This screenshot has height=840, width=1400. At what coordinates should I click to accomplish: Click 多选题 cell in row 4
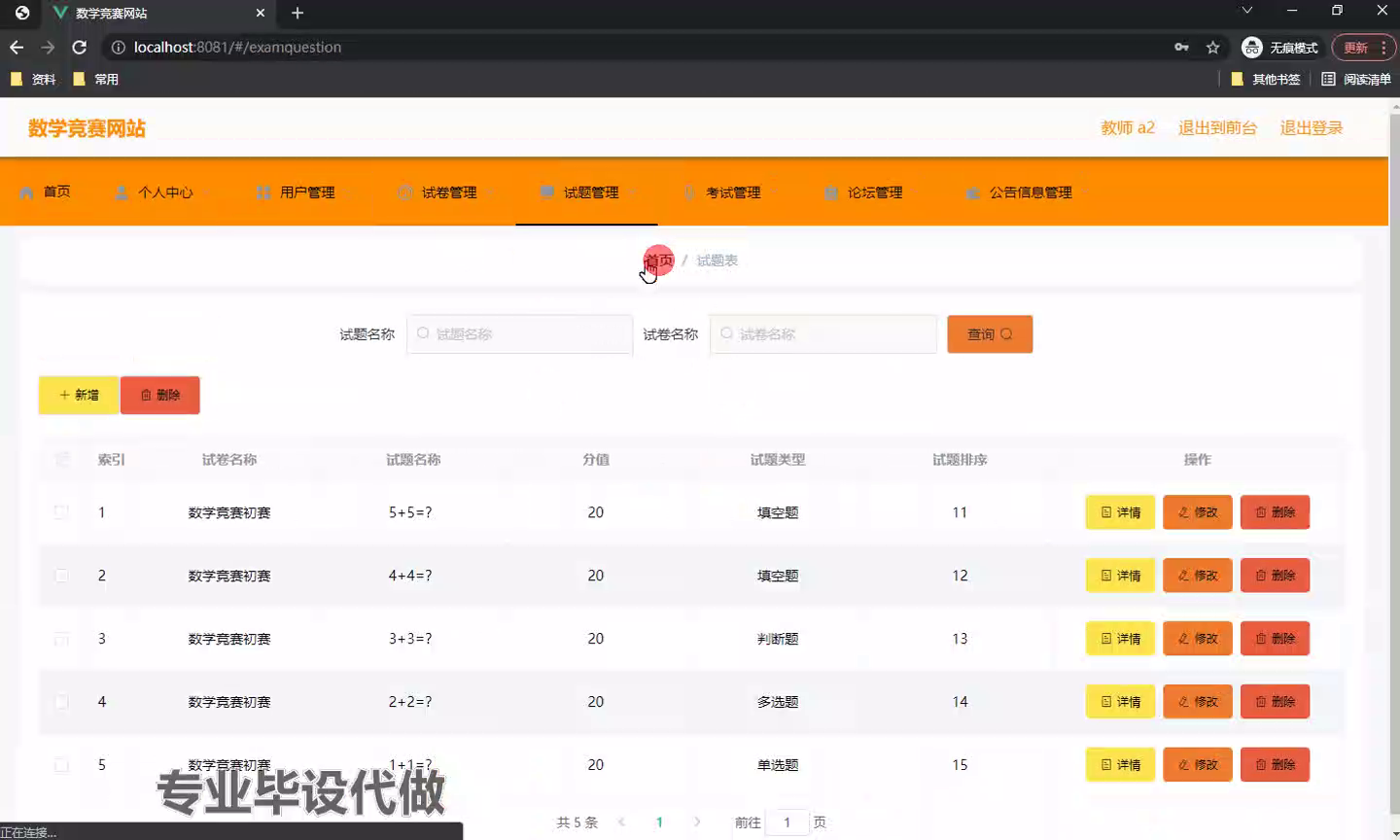[778, 702]
